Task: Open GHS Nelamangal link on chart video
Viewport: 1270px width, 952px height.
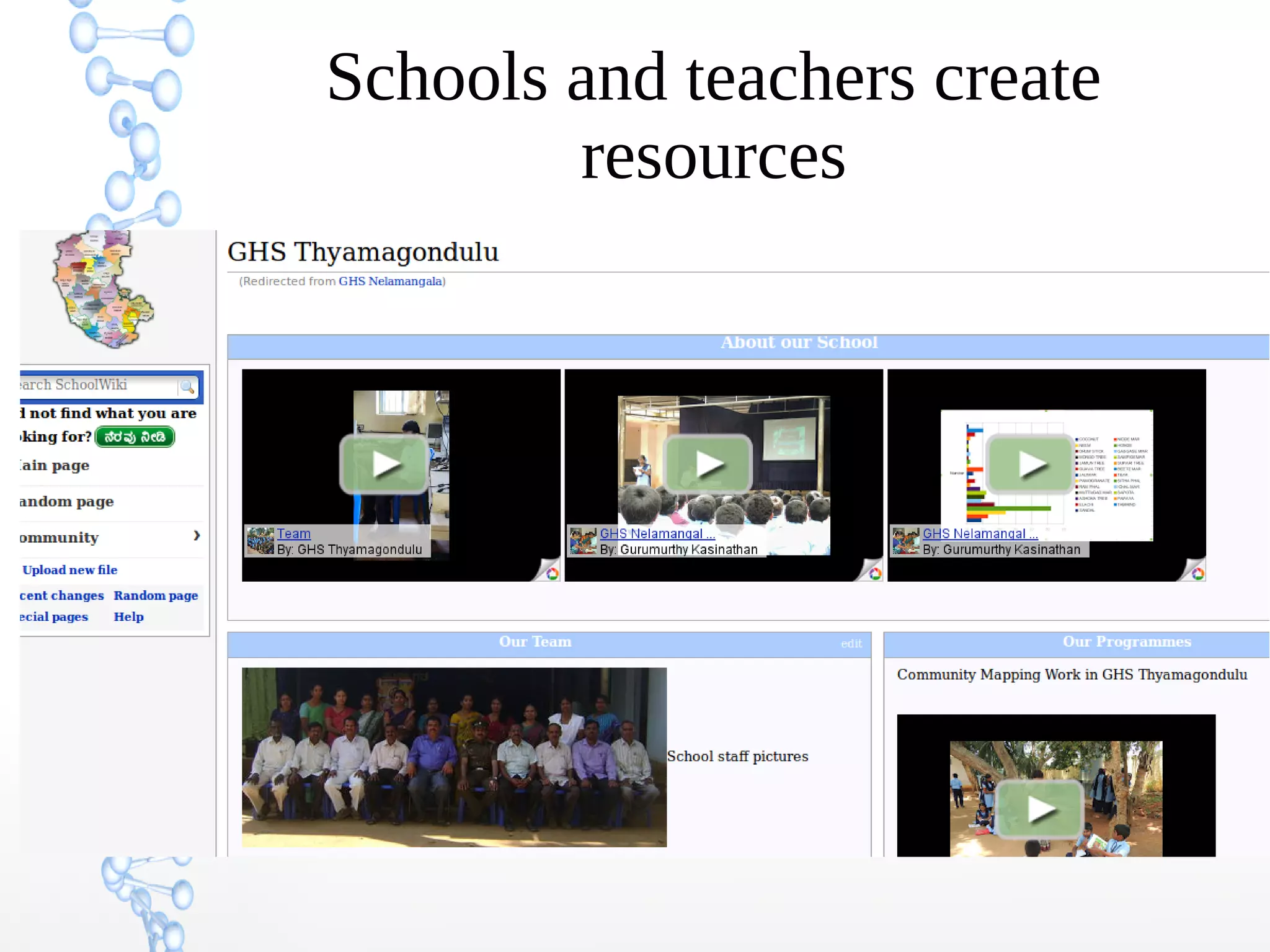Action: 980,533
